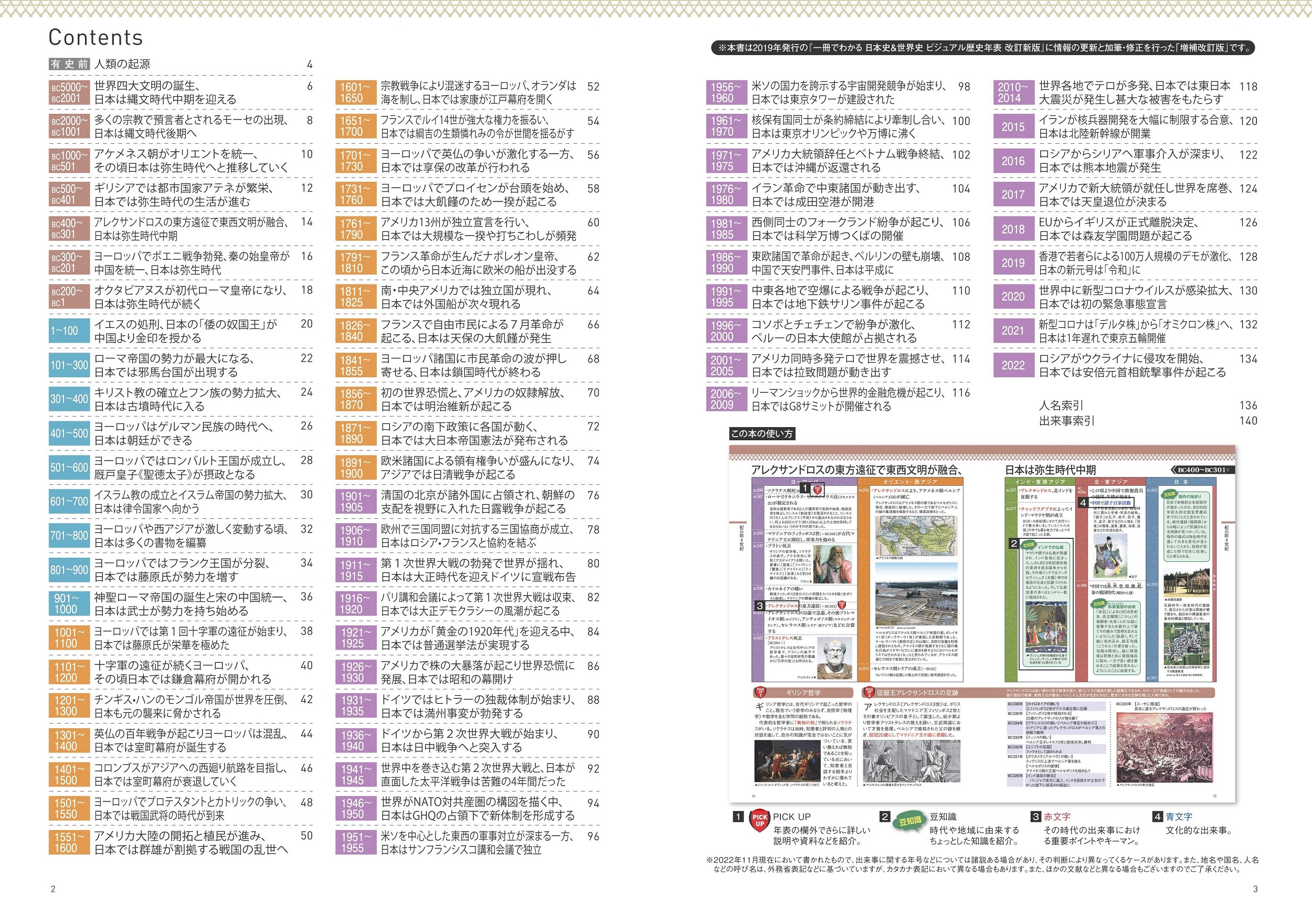Click the orange 1891~1900 year box
Screen dimensions: 1312x924
pos(356,468)
